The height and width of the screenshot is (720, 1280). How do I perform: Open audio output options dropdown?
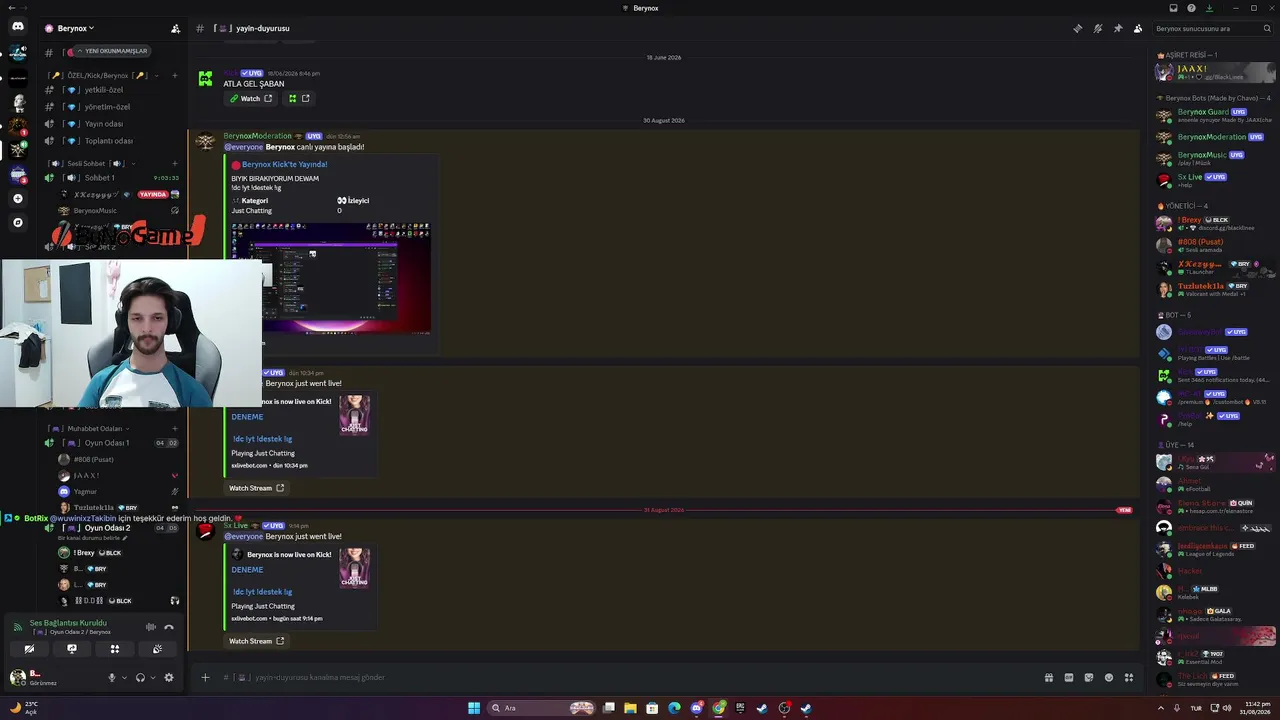click(152, 677)
